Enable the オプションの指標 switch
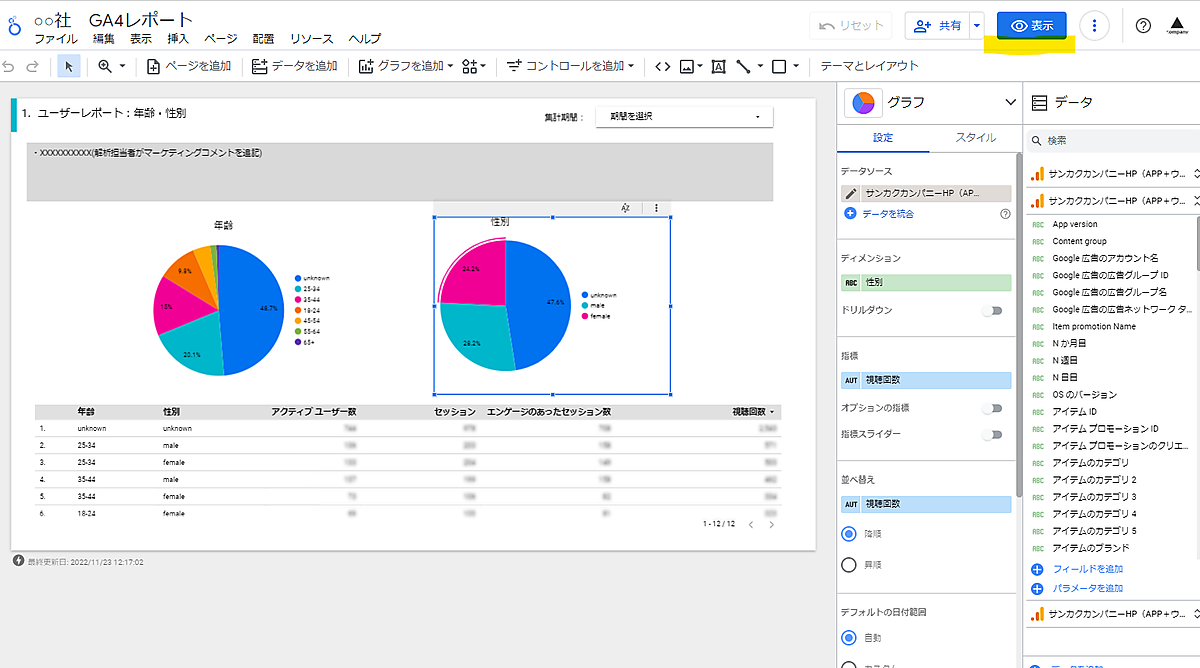1200x668 pixels. click(x=991, y=408)
